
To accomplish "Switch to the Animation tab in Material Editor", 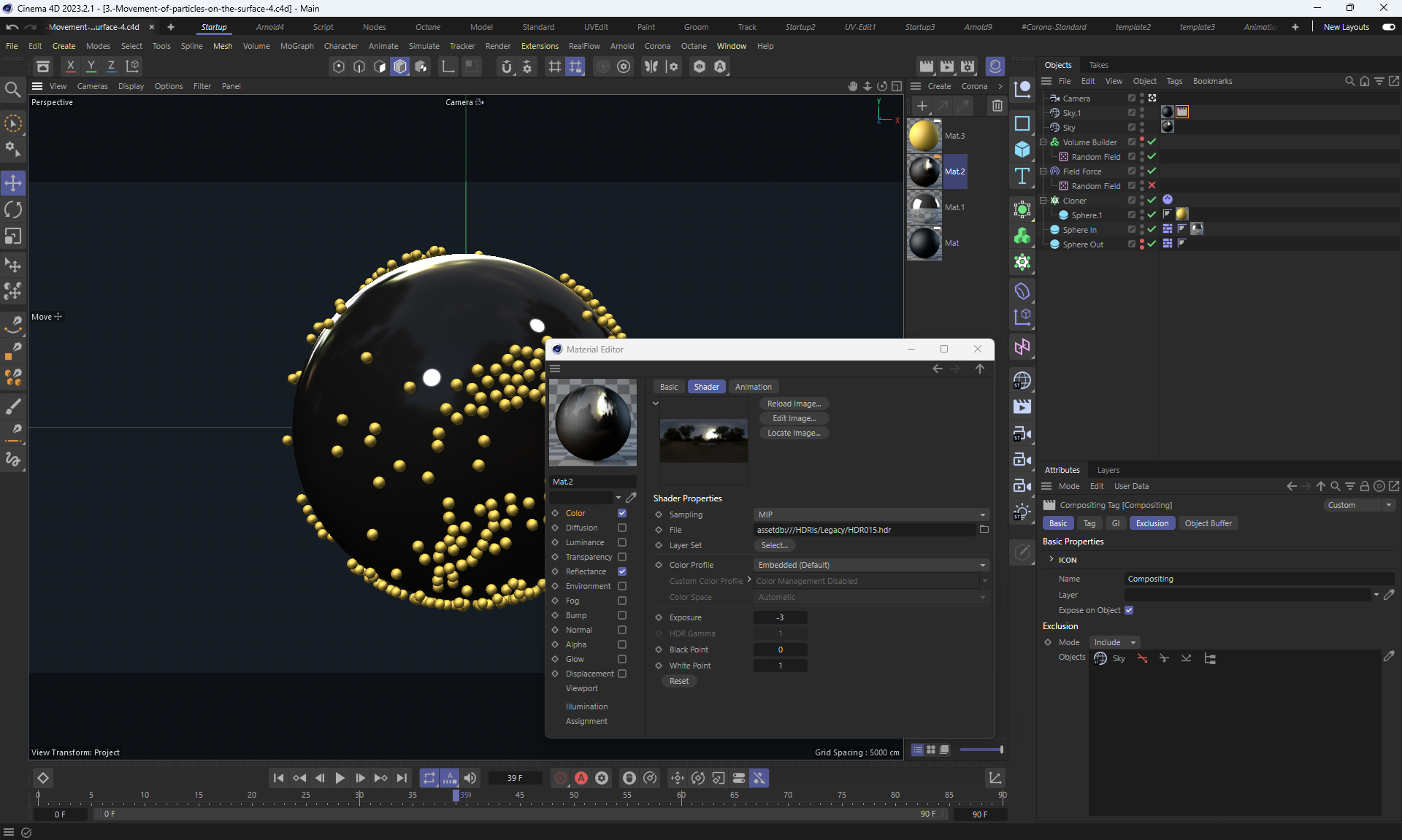I will pyautogui.click(x=753, y=387).
